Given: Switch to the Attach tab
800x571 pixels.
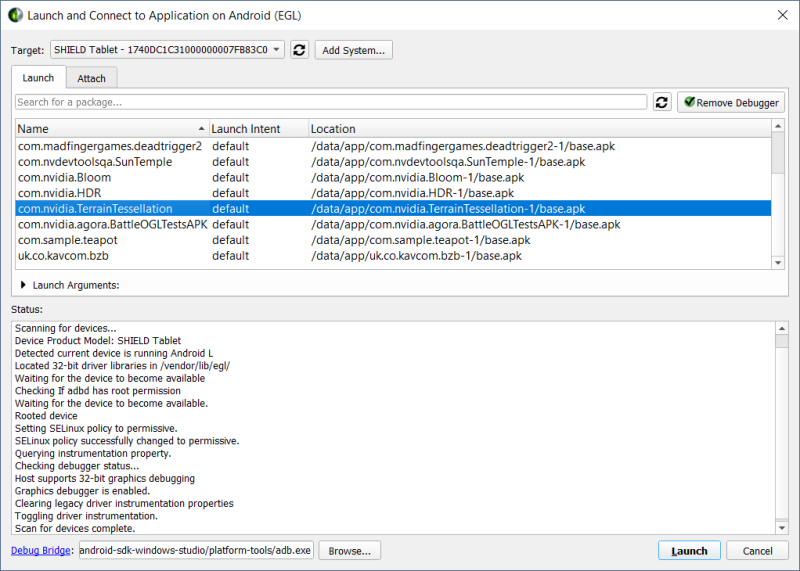Looking at the screenshot, I should tap(92, 78).
